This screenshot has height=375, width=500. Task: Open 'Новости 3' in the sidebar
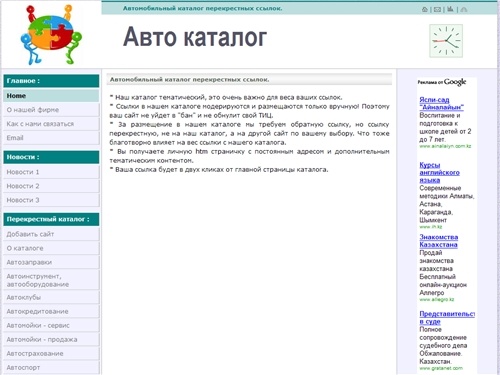(x=51, y=200)
